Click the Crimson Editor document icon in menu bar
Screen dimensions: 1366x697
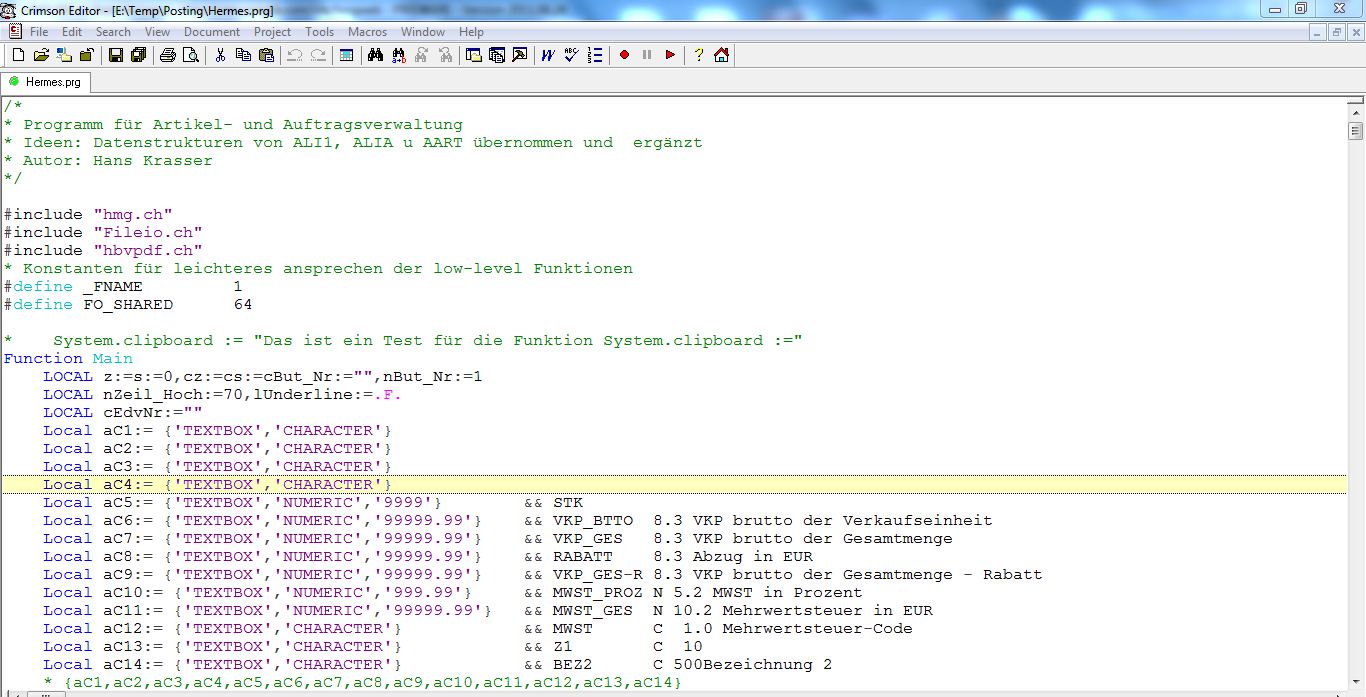(15, 31)
